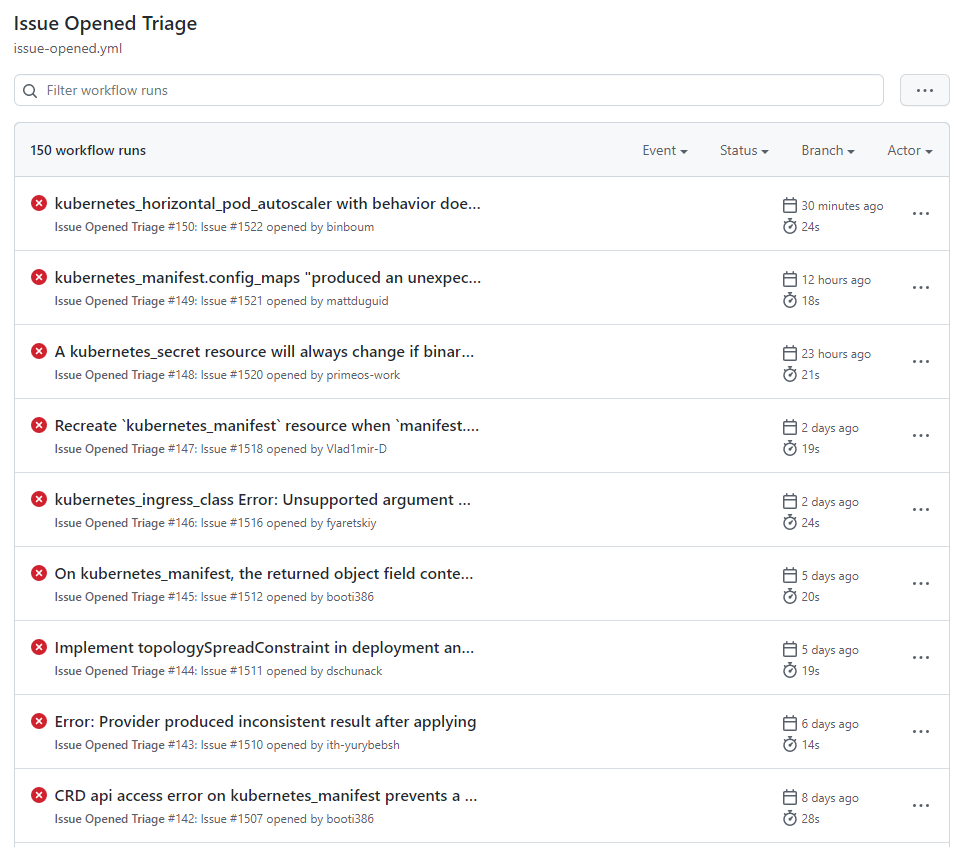Click the failed status icon for run #148
This screenshot has height=847, width=958.
pyautogui.click(x=39, y=351)
